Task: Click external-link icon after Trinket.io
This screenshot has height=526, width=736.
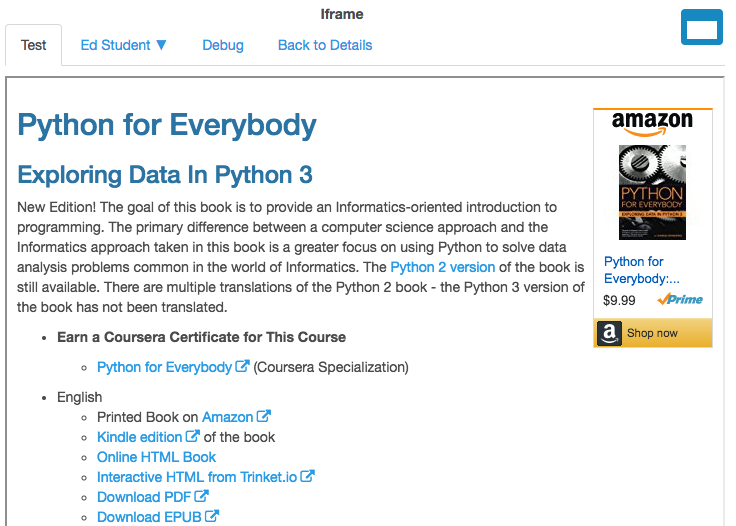Action: (307, 476)
